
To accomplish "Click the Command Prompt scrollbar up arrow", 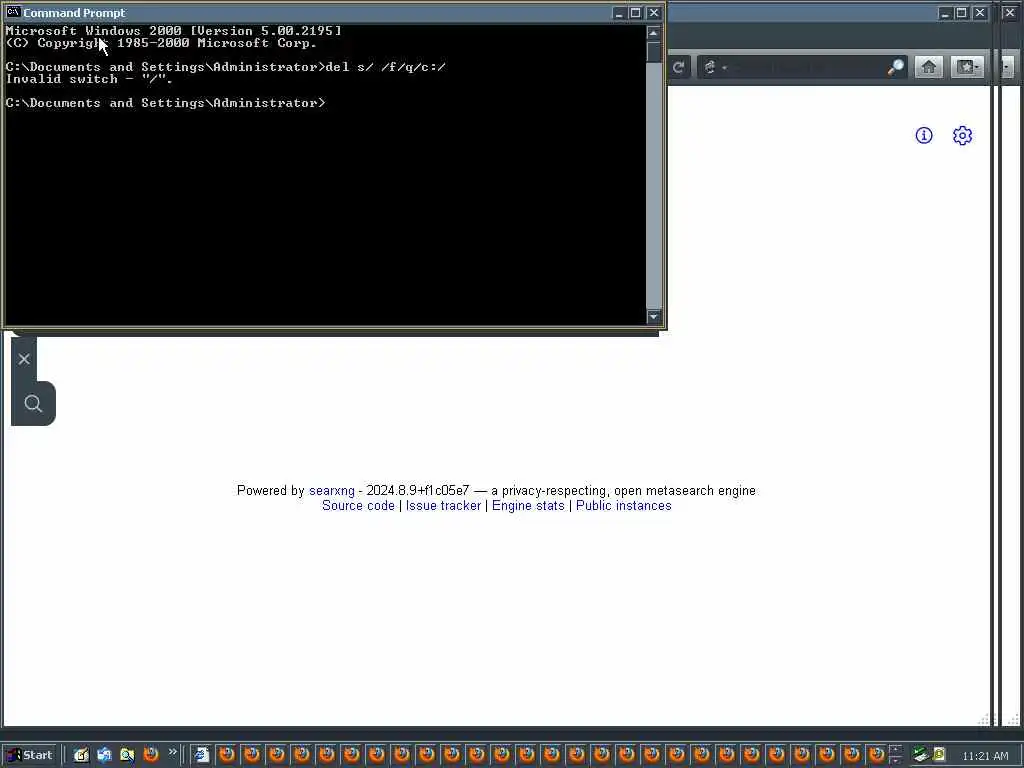I will 653,33.
